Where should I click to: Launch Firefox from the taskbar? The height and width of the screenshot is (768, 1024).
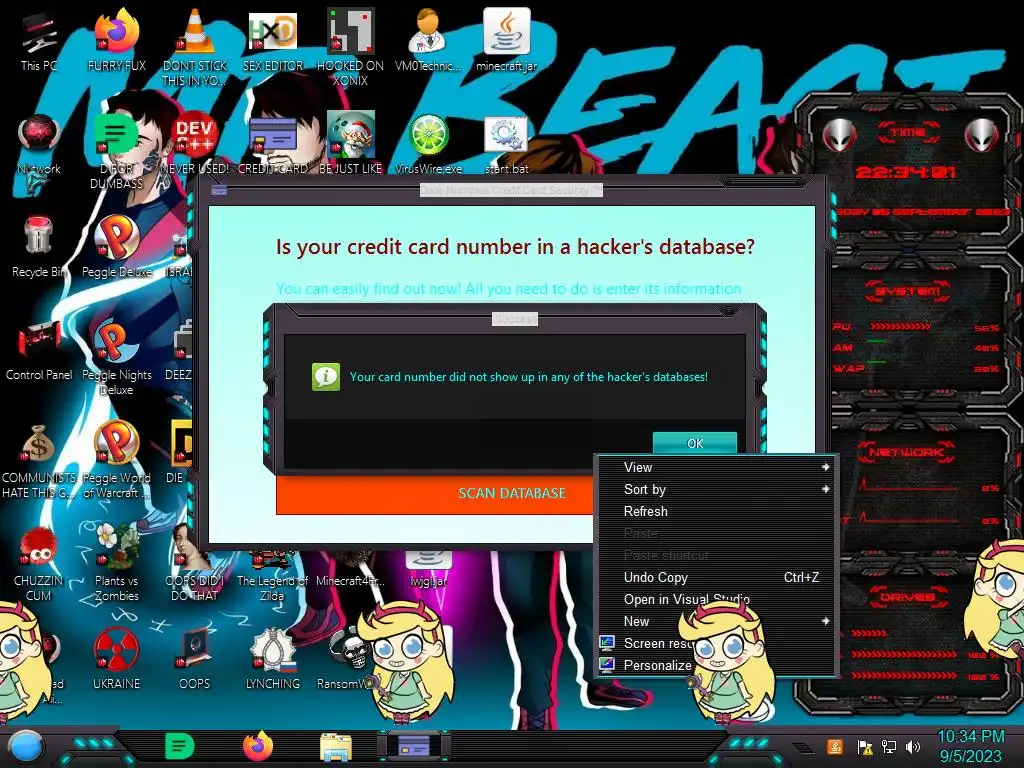(x=258, y=746)
